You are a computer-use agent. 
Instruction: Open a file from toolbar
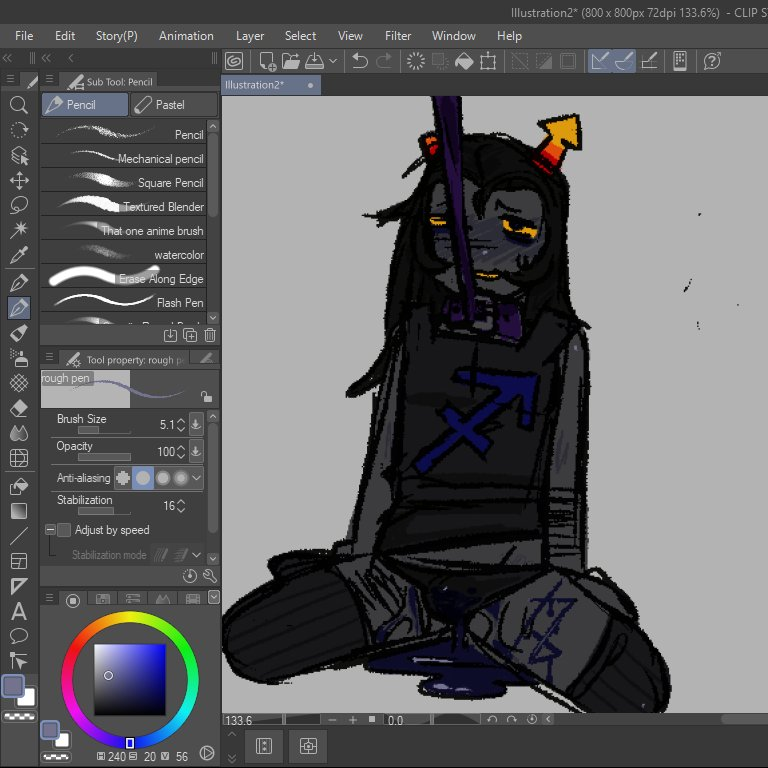coord(290,62)
